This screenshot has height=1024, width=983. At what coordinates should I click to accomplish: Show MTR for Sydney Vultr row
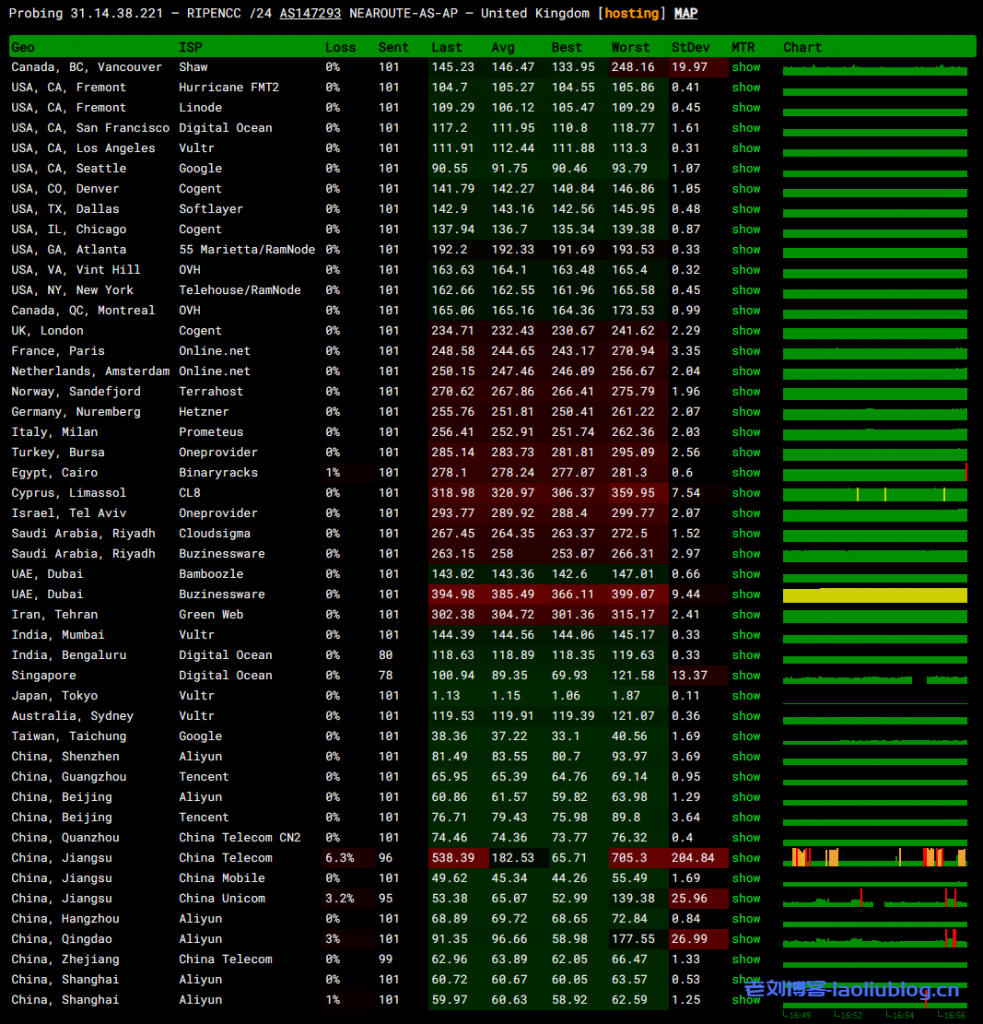(745, 716)
